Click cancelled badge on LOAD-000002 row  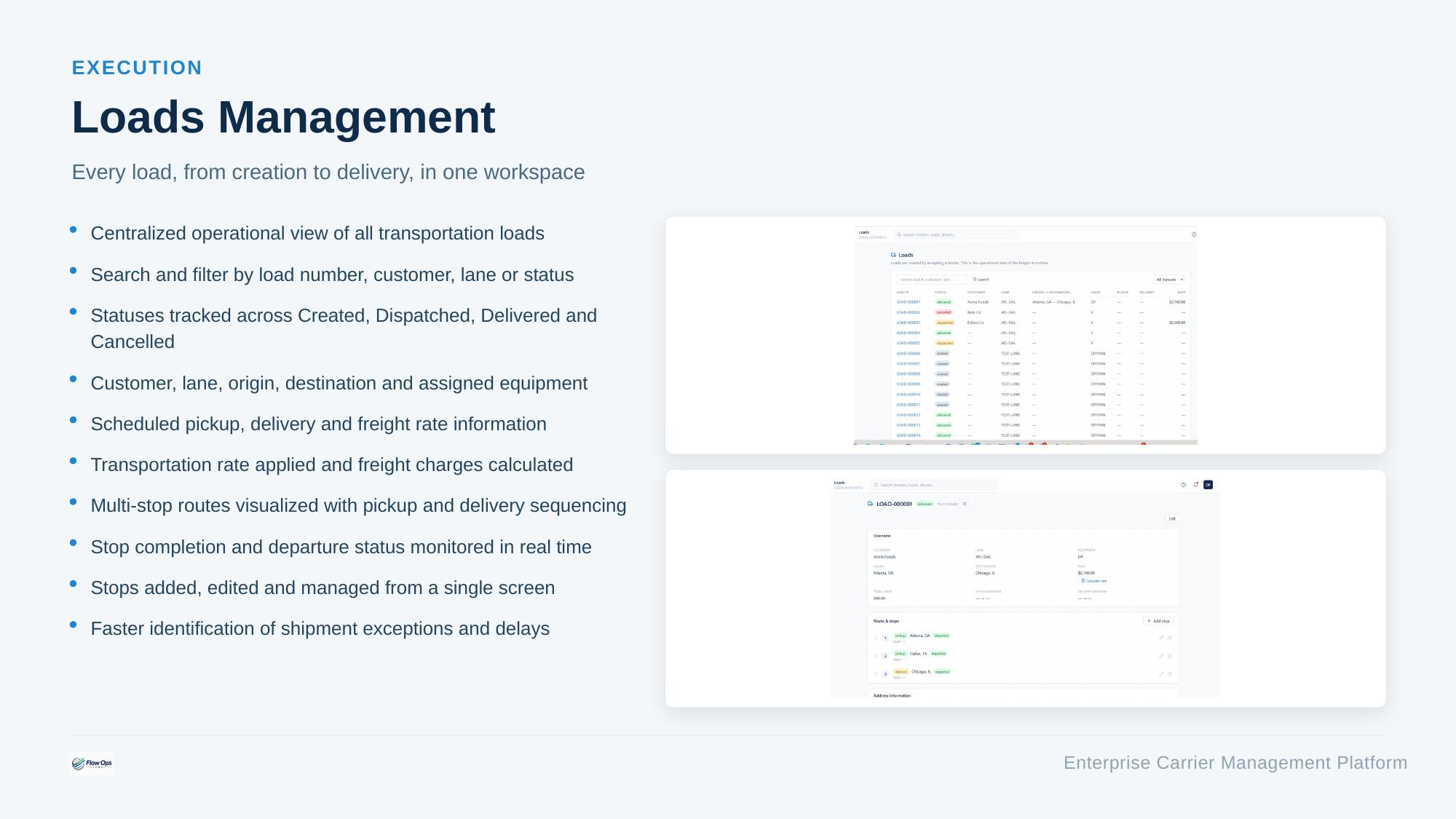pos(943,312)
